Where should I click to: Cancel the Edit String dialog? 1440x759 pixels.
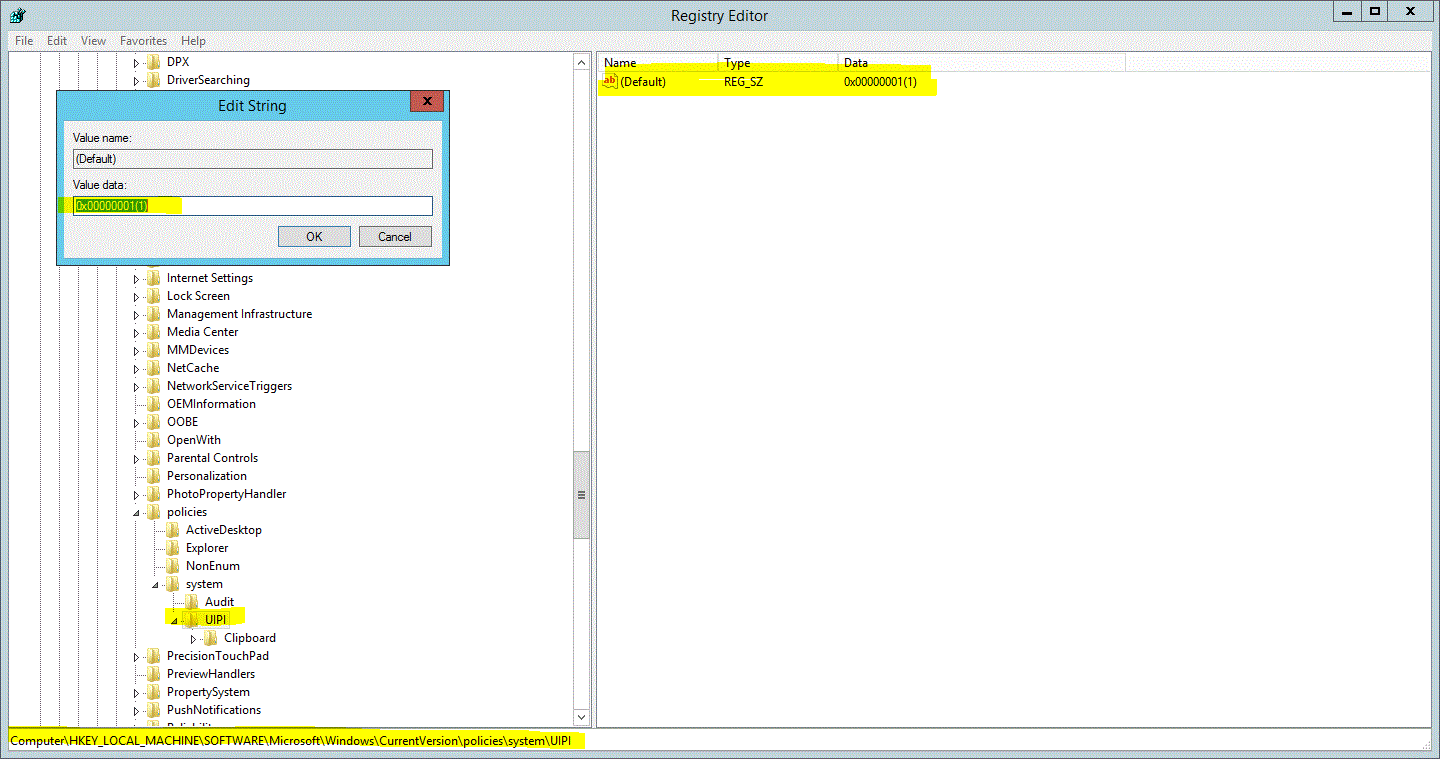coord(394,237)
